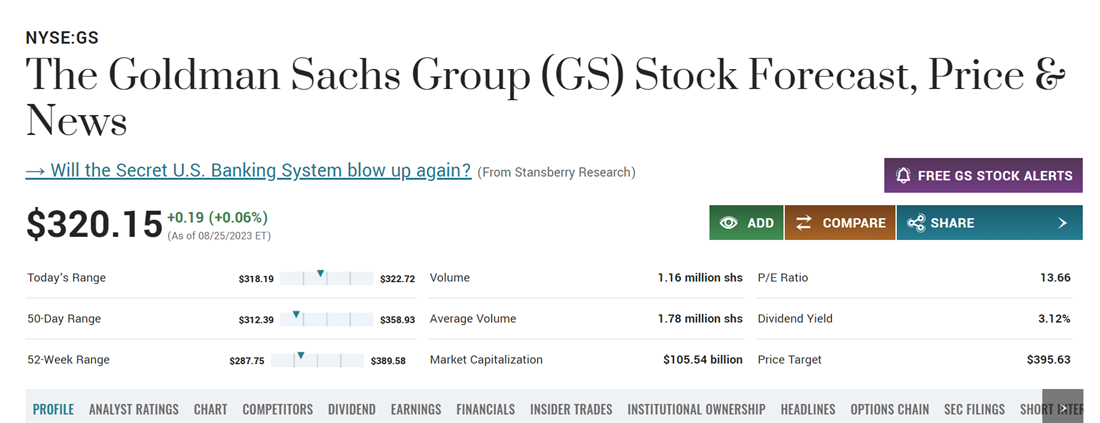Click the share network icon
1100x423 pixels.
(x=915, y=223)
